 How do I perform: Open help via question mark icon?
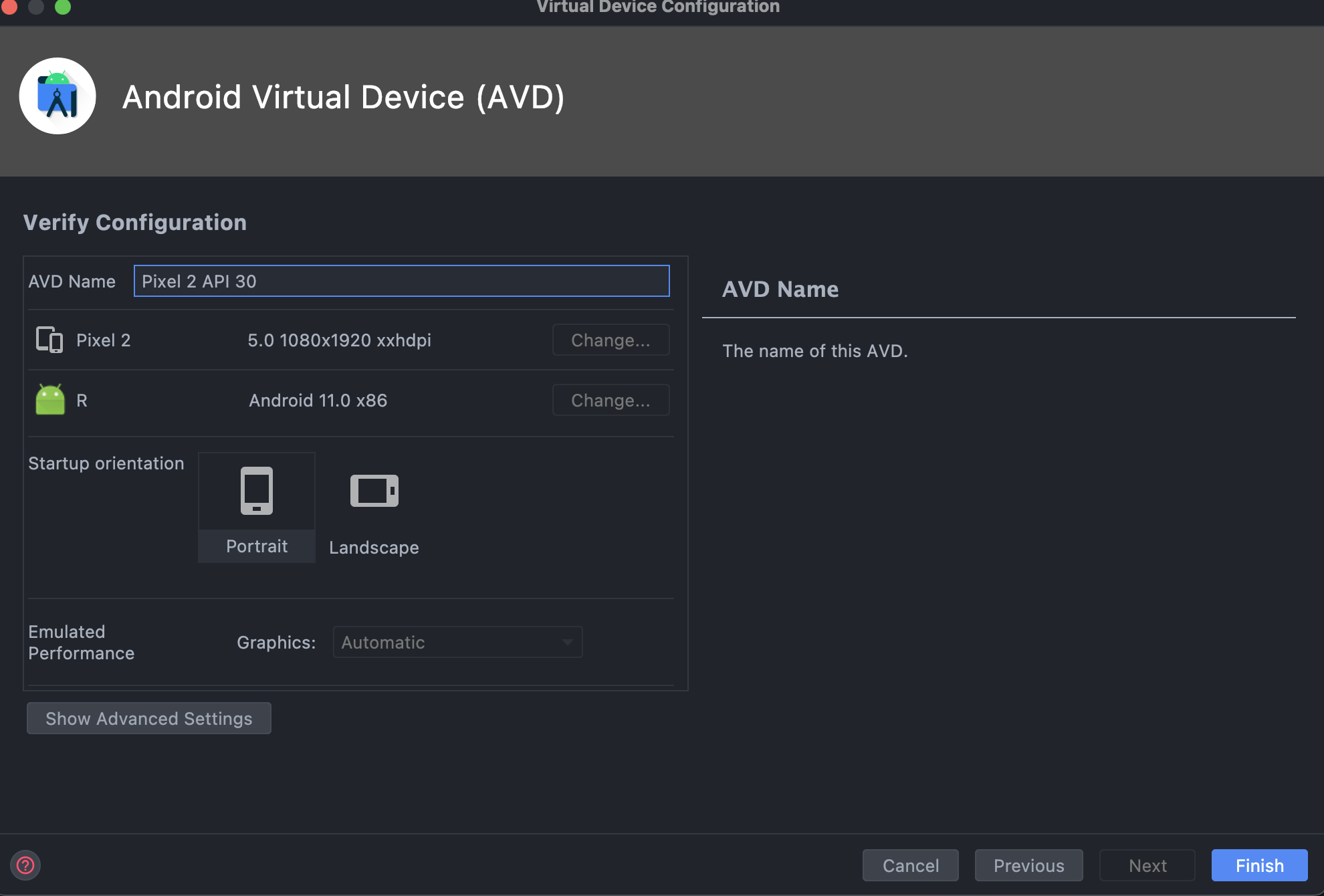coord(25,865)
